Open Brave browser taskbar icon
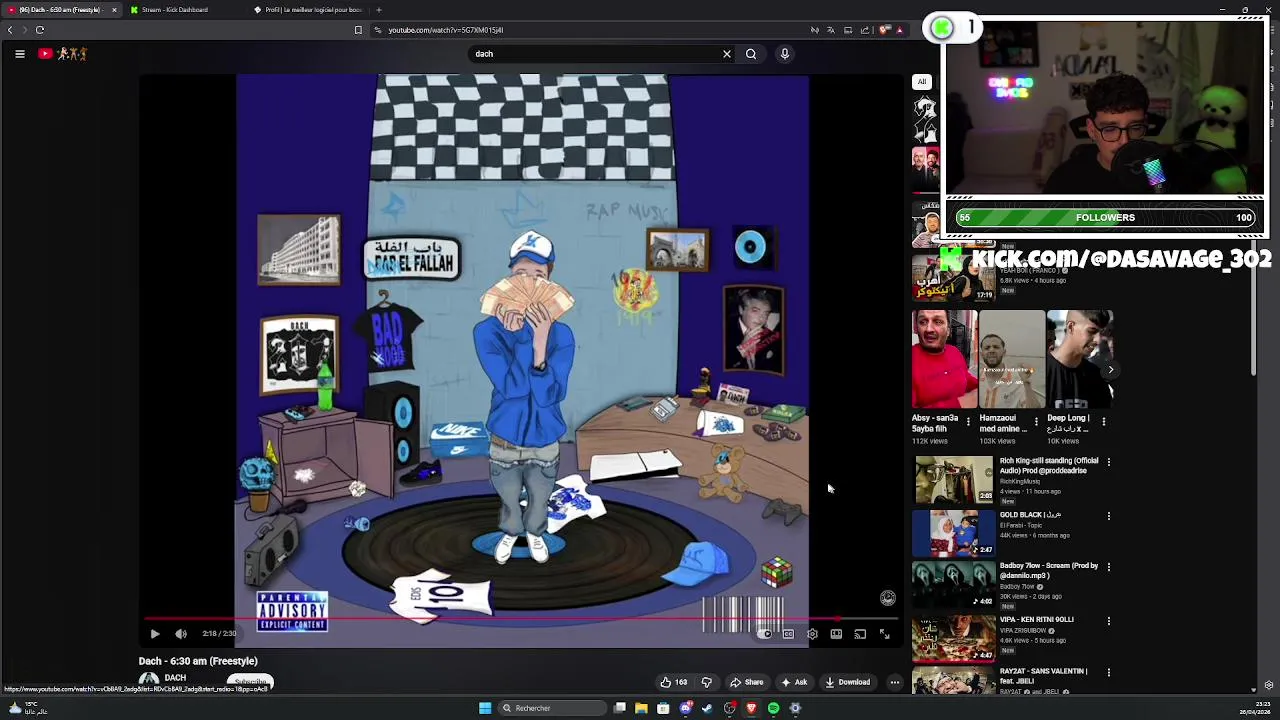This screenshot has width=1280, height=720. click(x=751, y=708)
